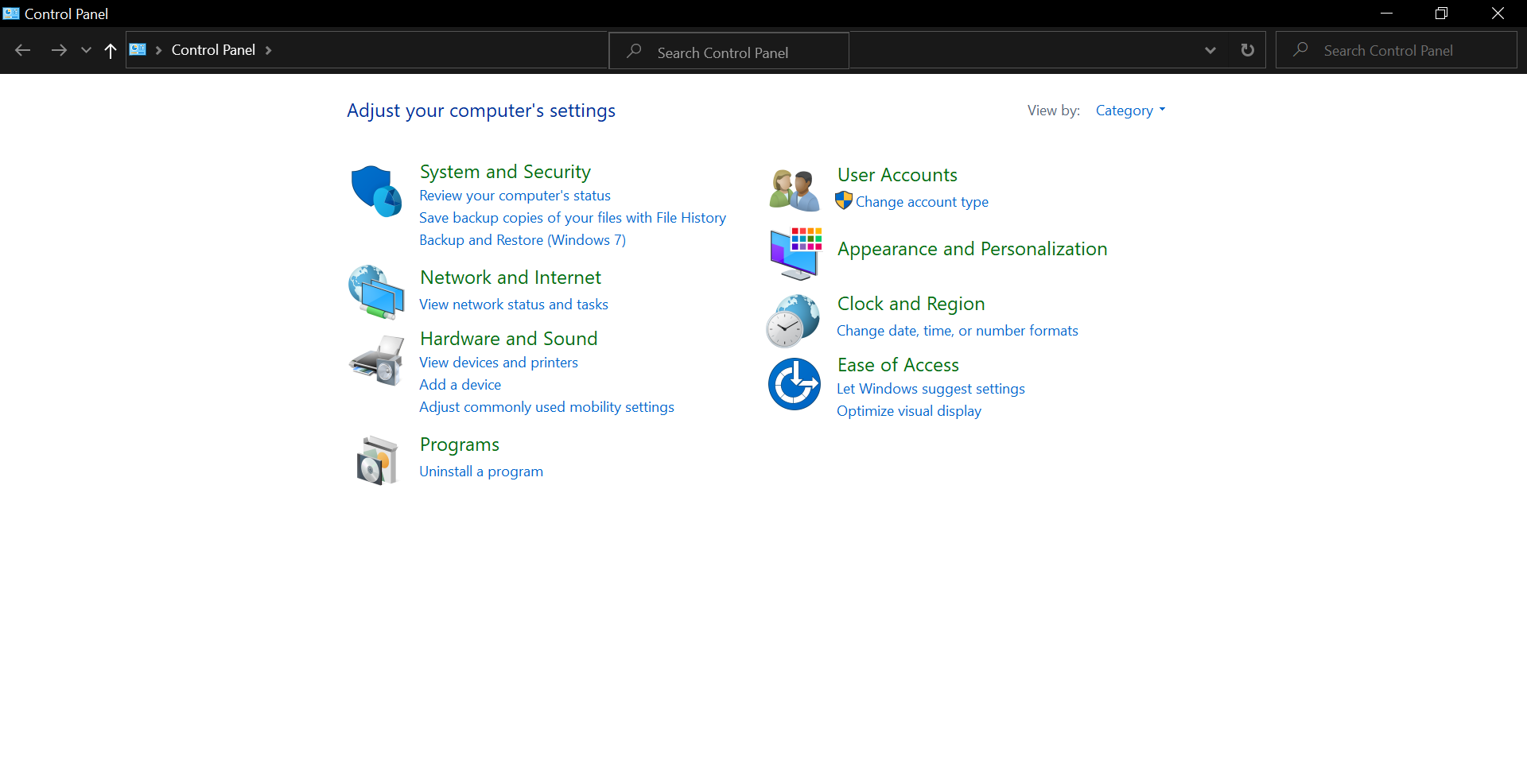Open recent locations dropdown arrow
1527x784 pixels.
(86, 50)
